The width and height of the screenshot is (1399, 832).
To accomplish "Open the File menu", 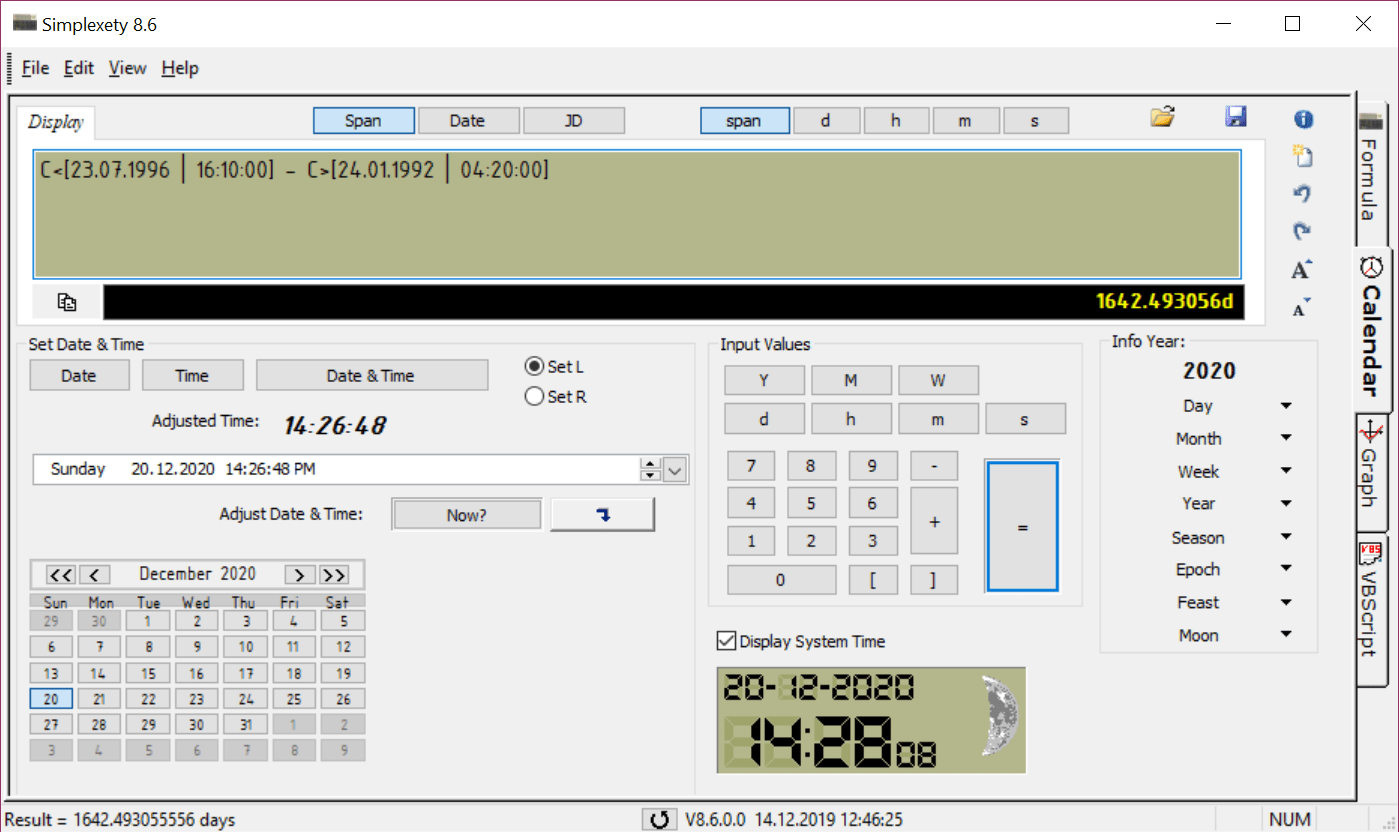I will tap(35, 68).
